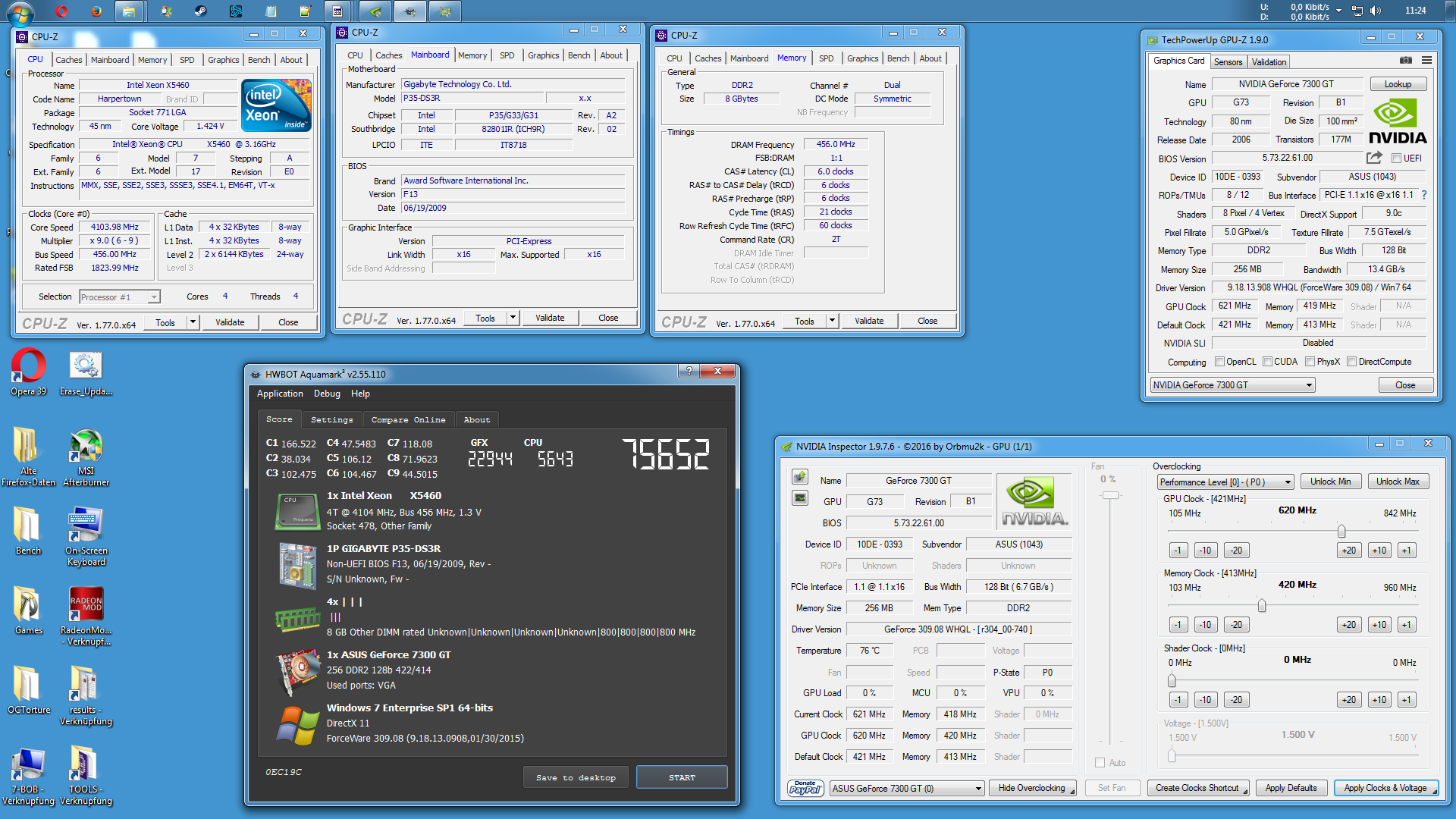Open NVIDIA Inspector sensor monitoring graph icon
The width and height of the screenshot is (1456, 819).
point(800,498)
